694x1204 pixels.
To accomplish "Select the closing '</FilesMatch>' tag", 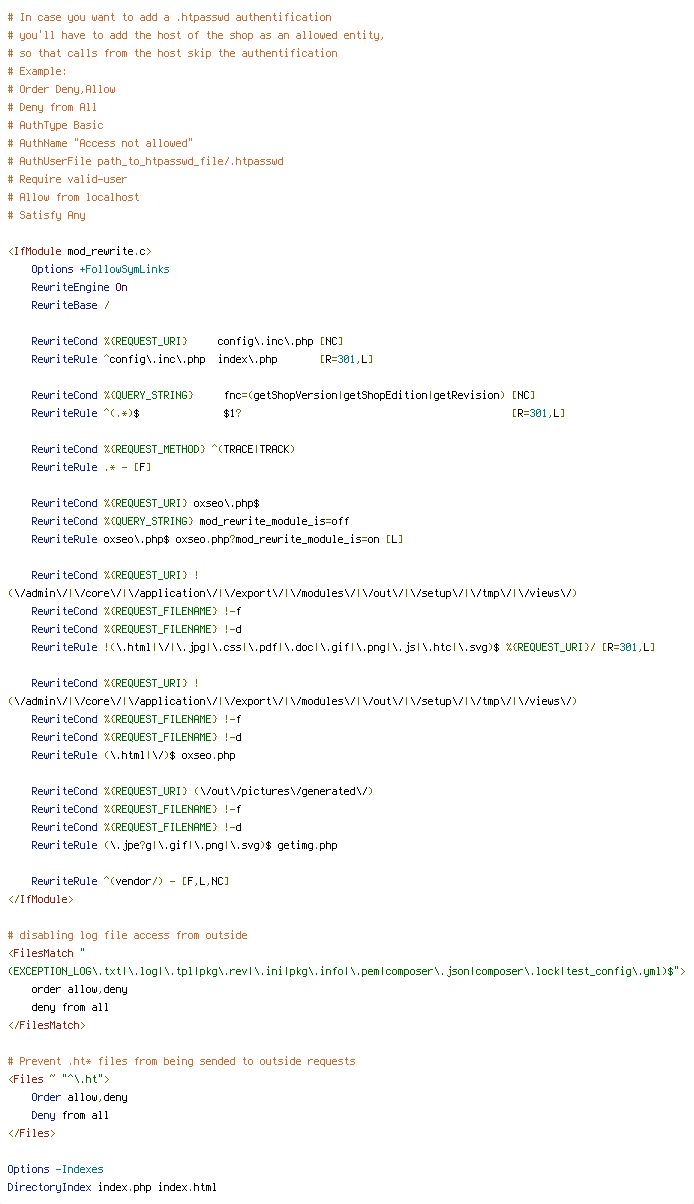I will coord(46,1025).
